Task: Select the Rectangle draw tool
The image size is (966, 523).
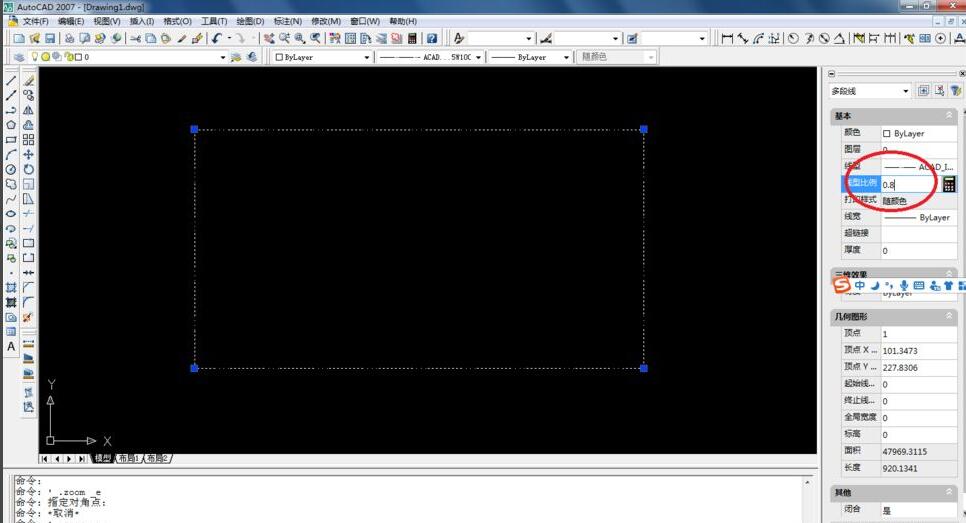Action: point(11,140)
